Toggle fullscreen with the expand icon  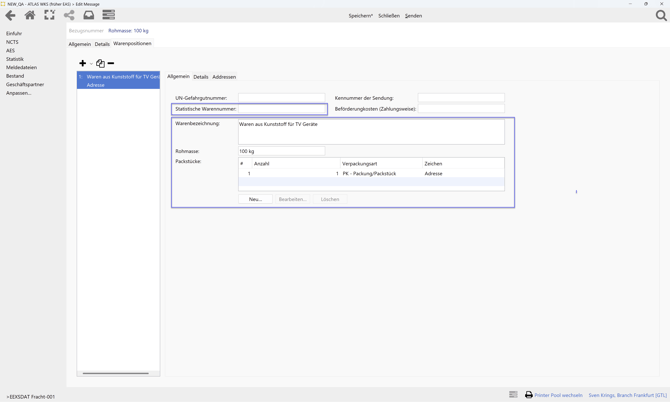tap(49, 15)
